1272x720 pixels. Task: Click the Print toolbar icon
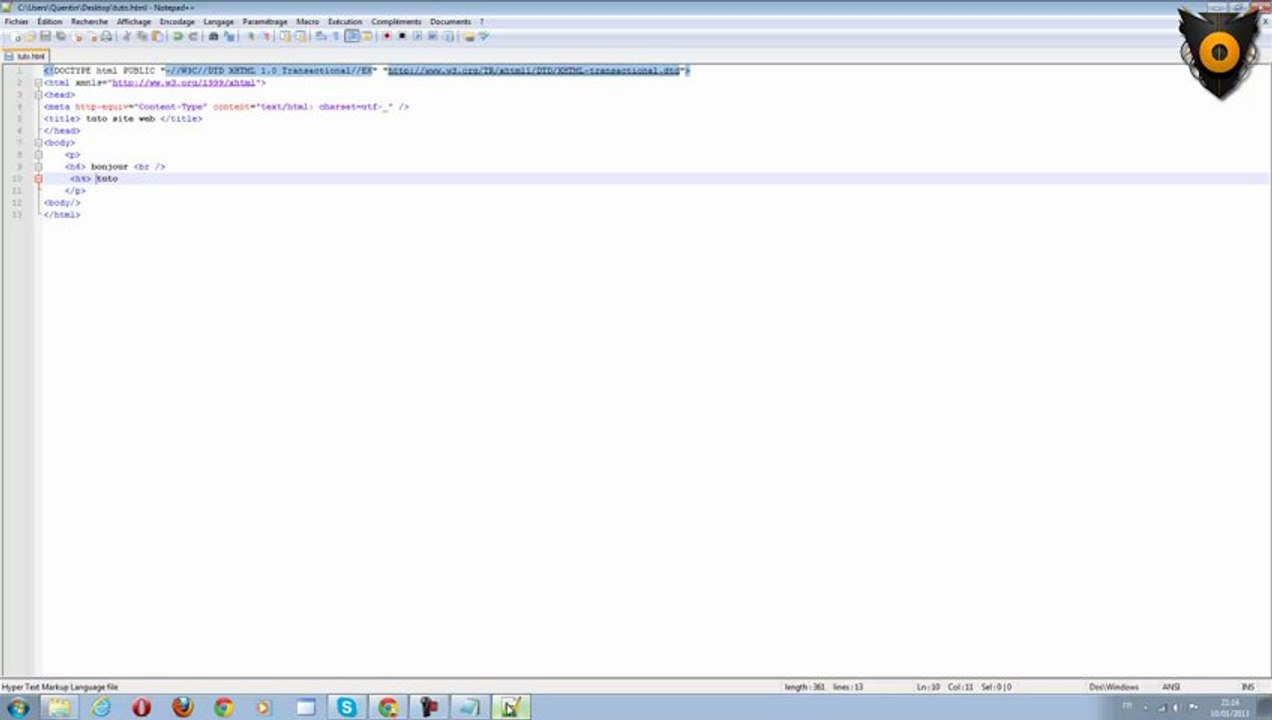click(106, 36)
